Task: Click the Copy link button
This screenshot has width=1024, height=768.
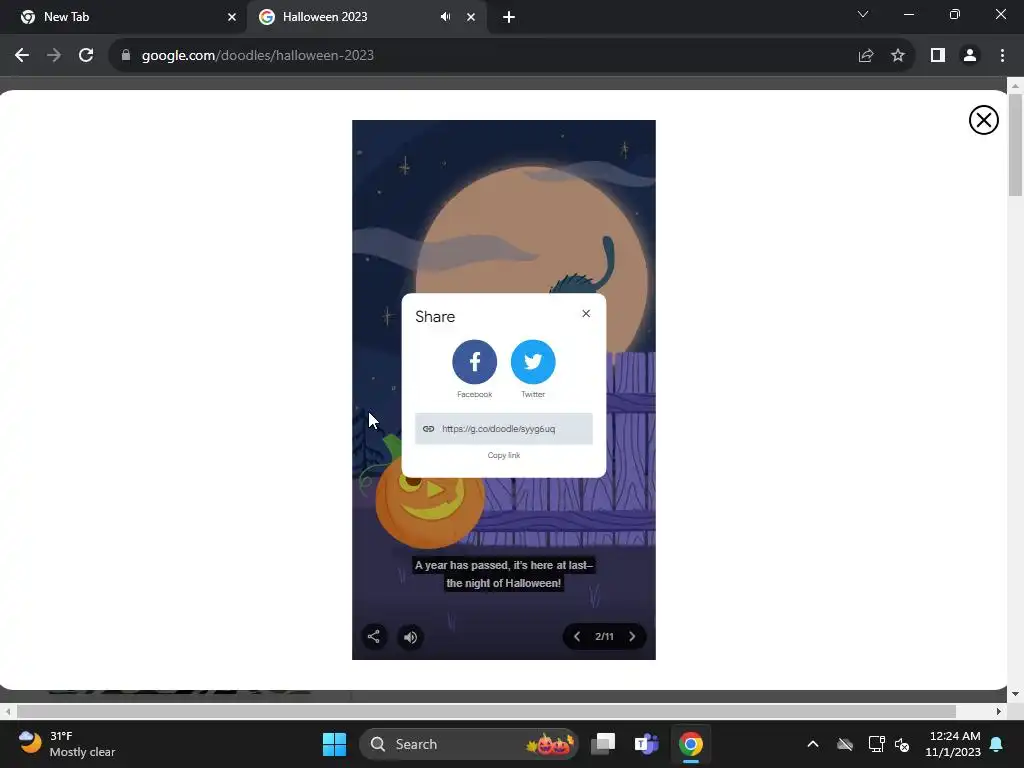Action: coord(504,455)
